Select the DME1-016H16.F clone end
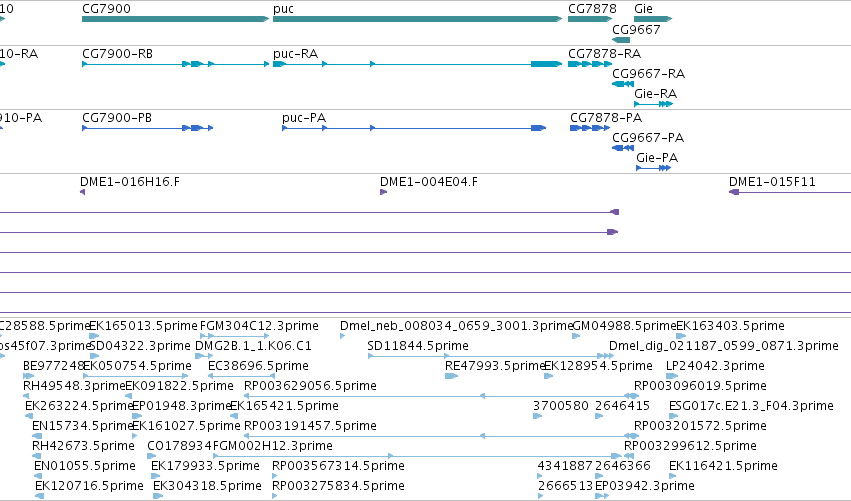This screenshot has width=851, height=501. [x=82, y=192]
